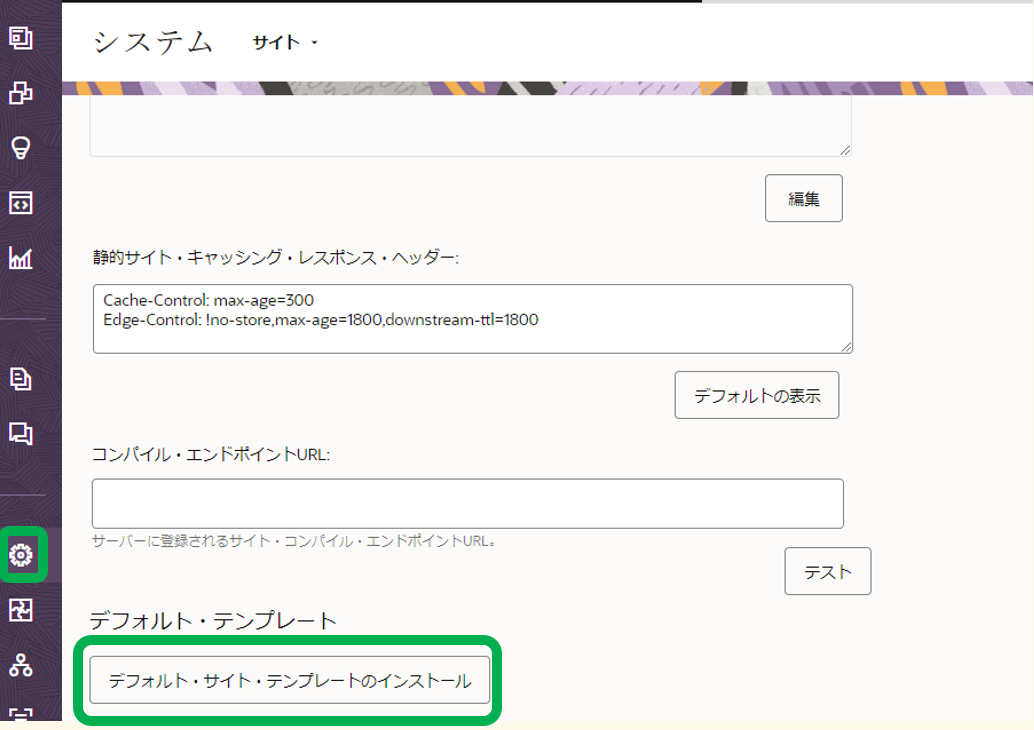Click the テスト button

pyautogui.click(x=827, y=571)
